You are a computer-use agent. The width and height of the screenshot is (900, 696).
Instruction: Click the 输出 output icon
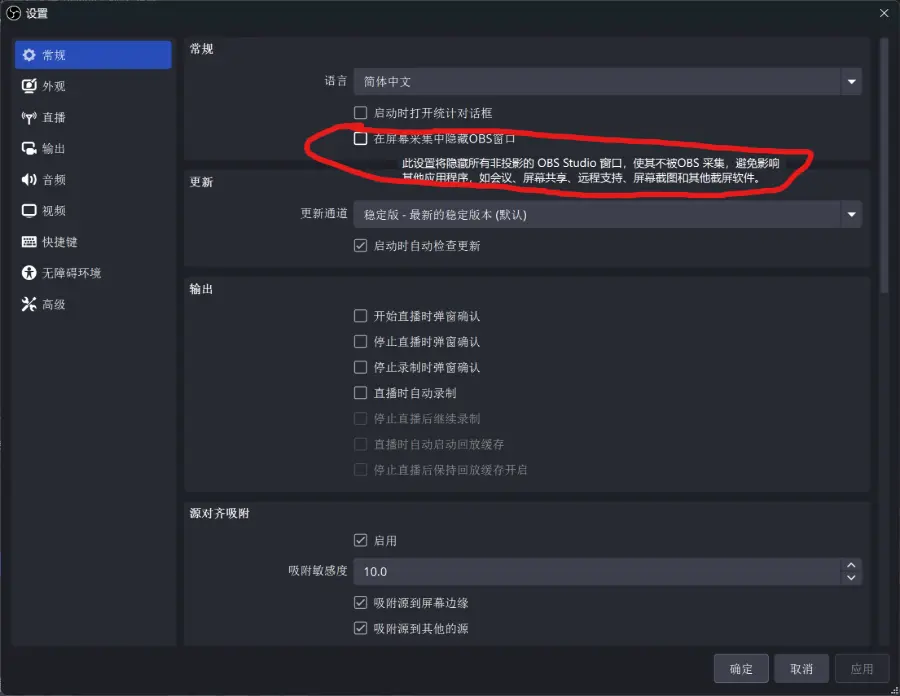[x=29, y=149]
